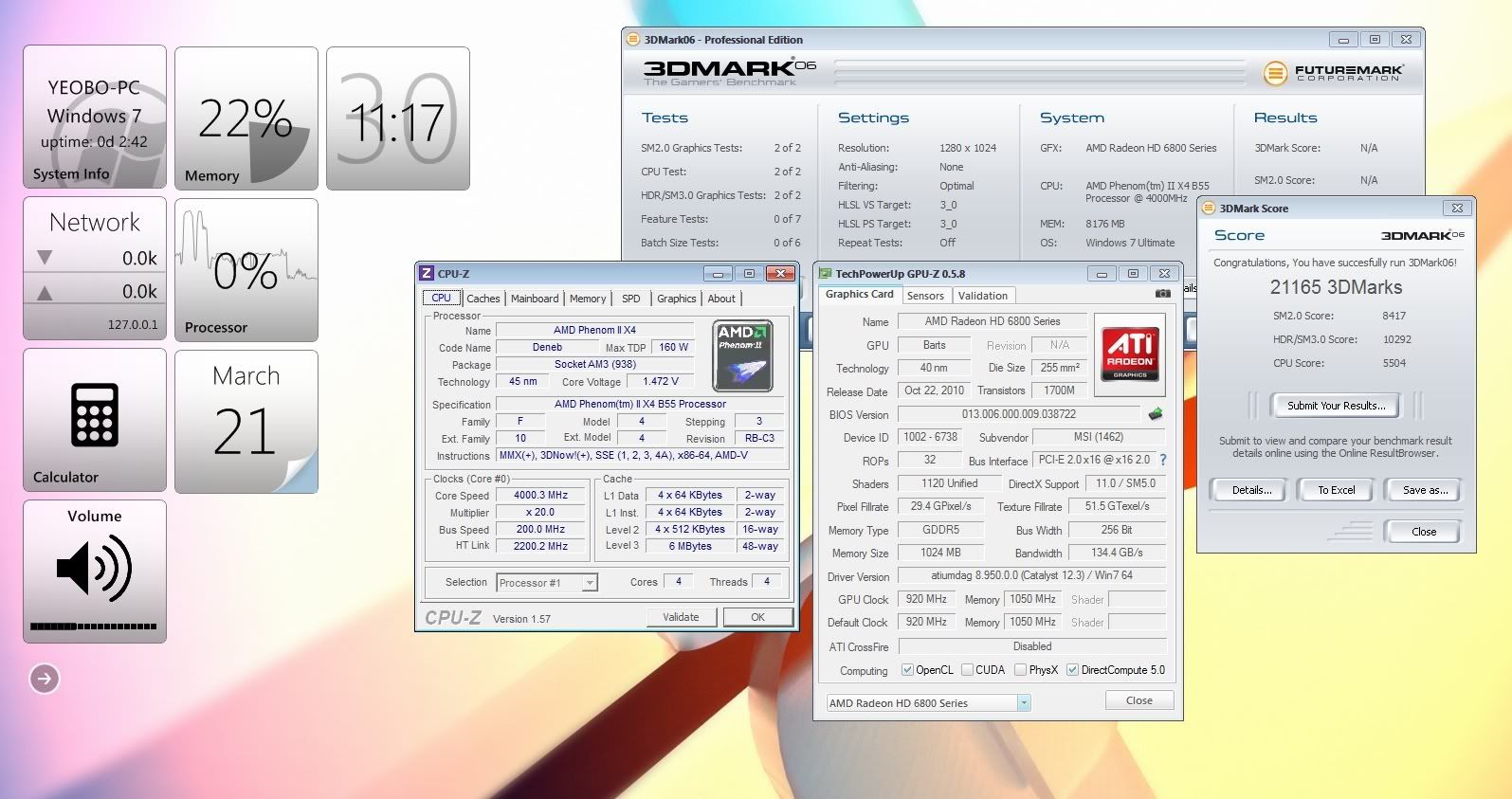Select the Graphics Card tab in GPU-Z
Image resolution: width=1512 pixels, height=799 pixels.
[x=860, y=294]
